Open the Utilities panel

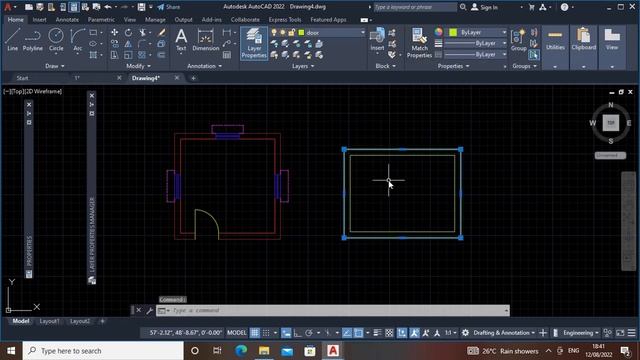pos(555,47)
